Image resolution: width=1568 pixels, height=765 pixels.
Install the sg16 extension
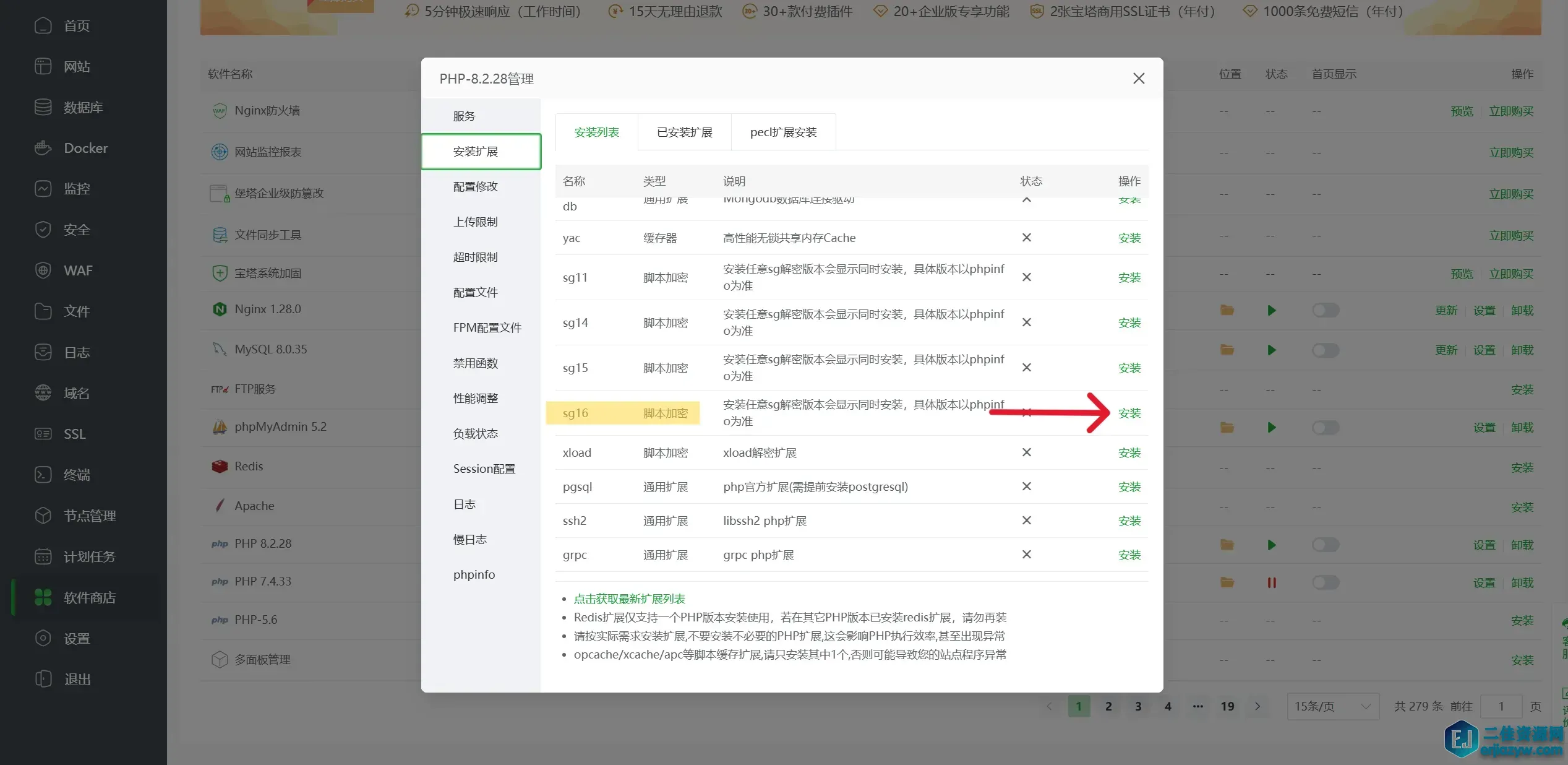tap(1129, 413)
